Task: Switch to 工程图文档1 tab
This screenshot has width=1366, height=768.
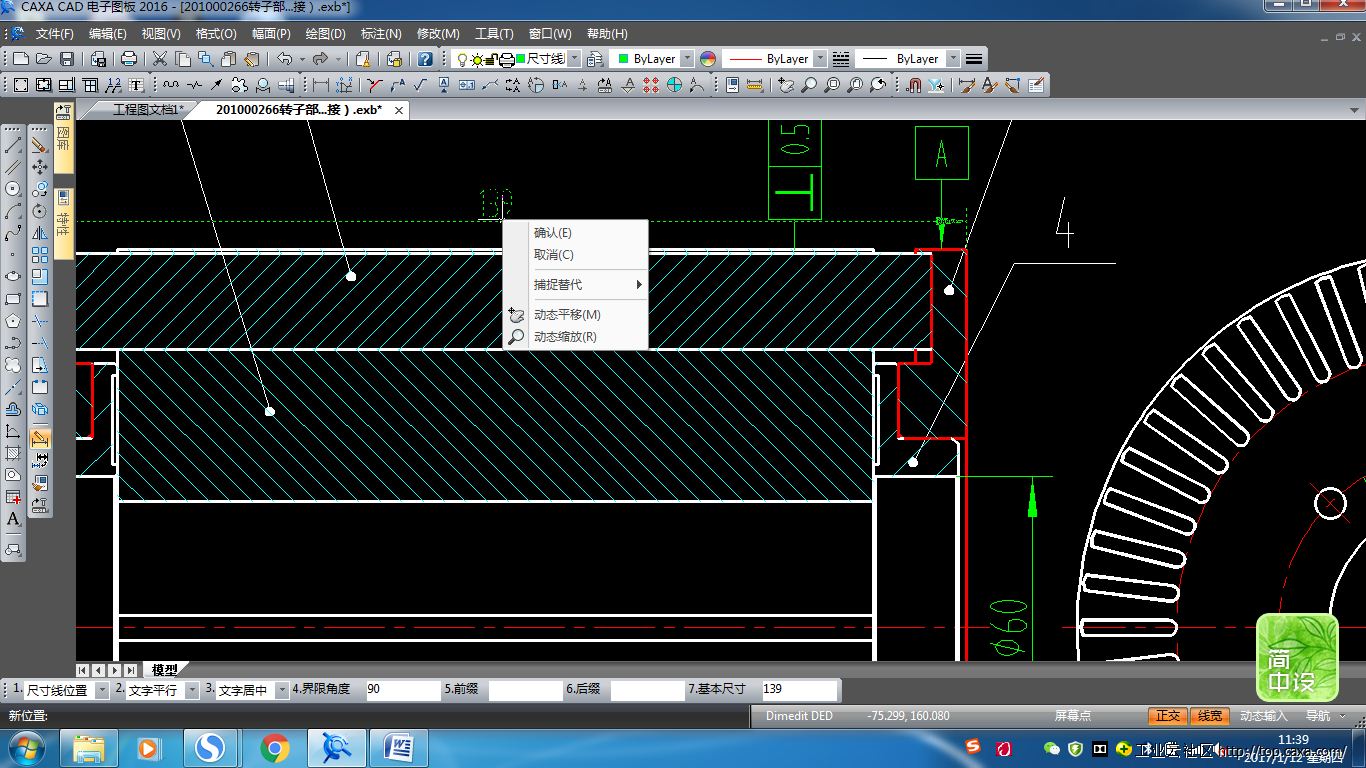Action: click(146, 110)
